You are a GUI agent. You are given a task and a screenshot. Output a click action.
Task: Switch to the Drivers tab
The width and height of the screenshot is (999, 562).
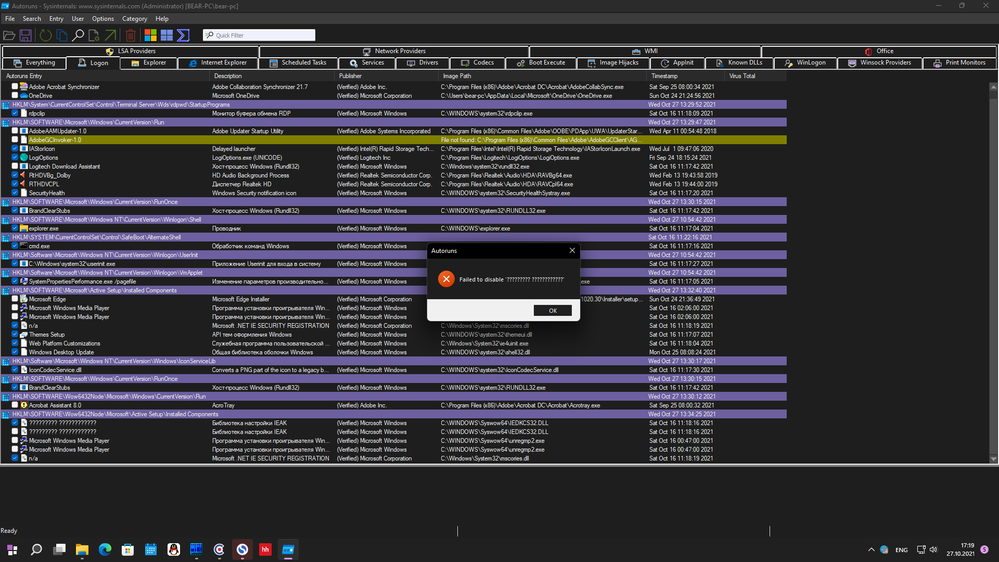[x=422, y=63]
